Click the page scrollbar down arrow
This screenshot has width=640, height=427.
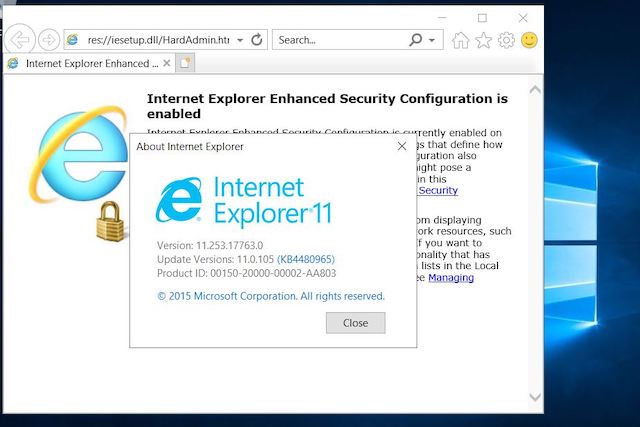tap(535, 397)
